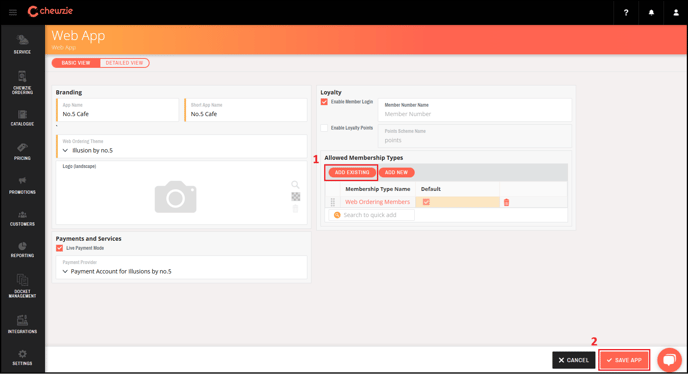Click the Search to quick add field
The width and height of the screenshot is (688, 374).
372,215
